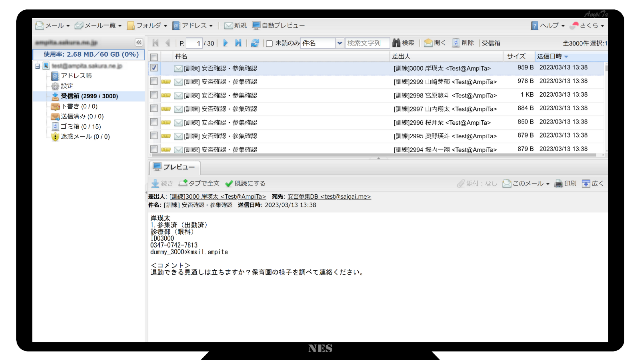
Task: Sort the list by 件名 column header
Action: [281, 56]
